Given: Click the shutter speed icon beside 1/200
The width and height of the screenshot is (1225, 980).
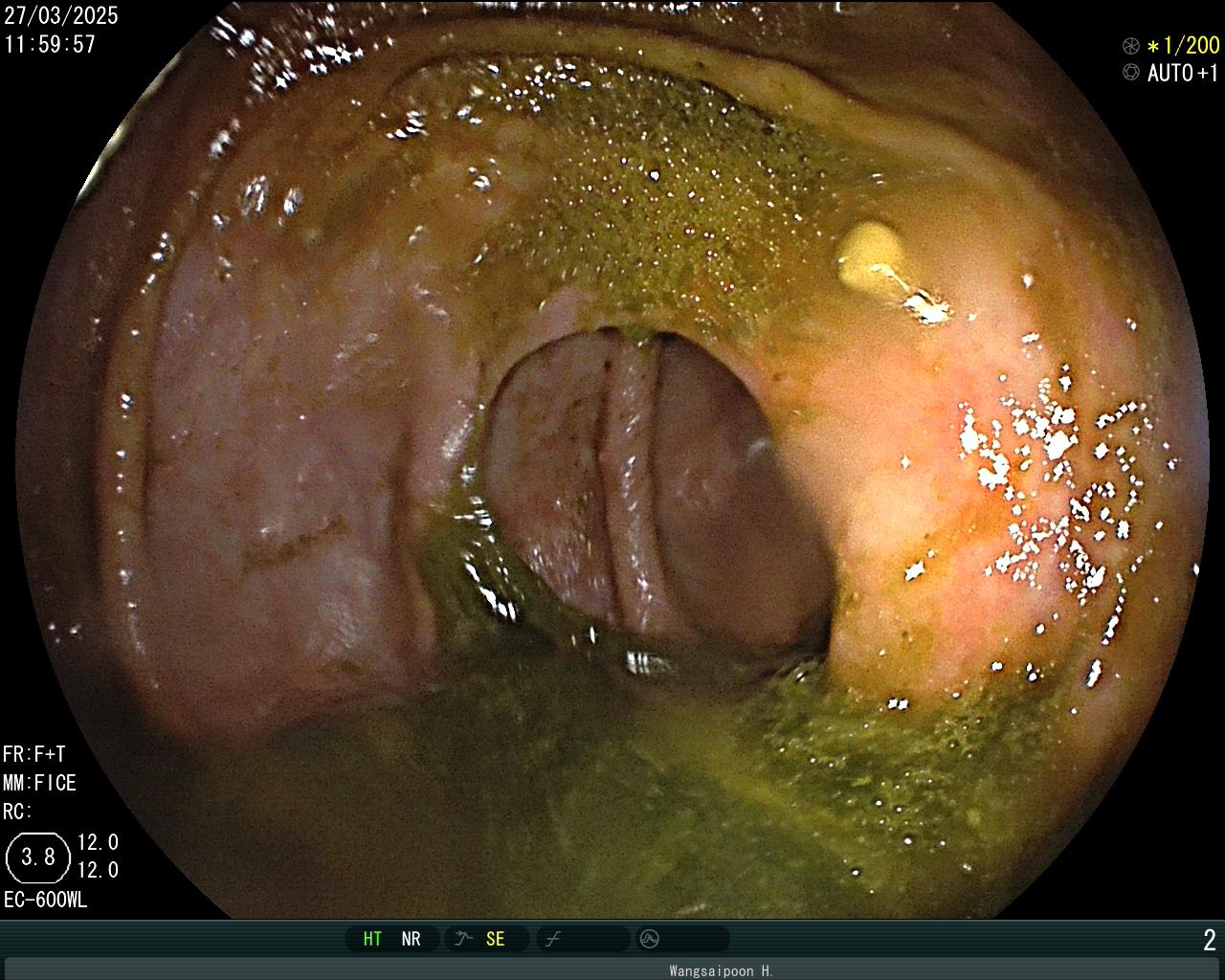Looking at the screenshot, I should pyautogui.click(x=1131, y=45).
